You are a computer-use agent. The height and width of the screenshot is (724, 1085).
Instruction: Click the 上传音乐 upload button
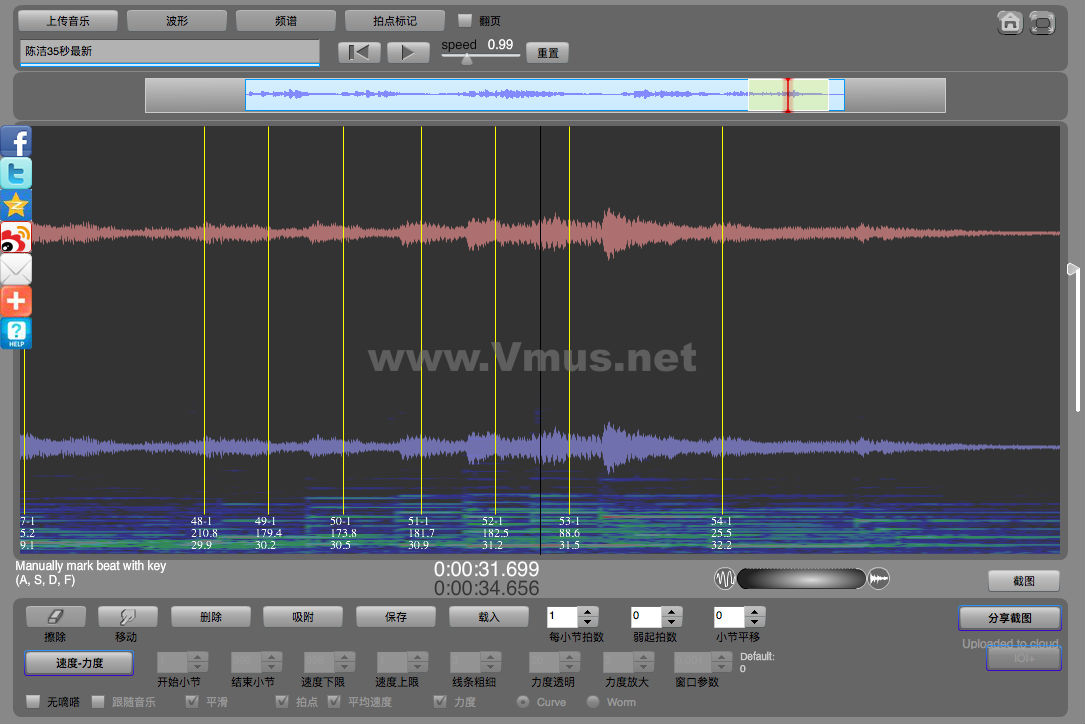[x=68, y=20]
